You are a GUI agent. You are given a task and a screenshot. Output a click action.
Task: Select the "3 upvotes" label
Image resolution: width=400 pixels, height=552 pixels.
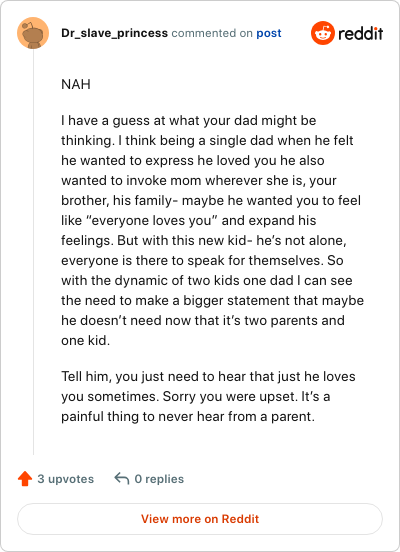point(65,479)
